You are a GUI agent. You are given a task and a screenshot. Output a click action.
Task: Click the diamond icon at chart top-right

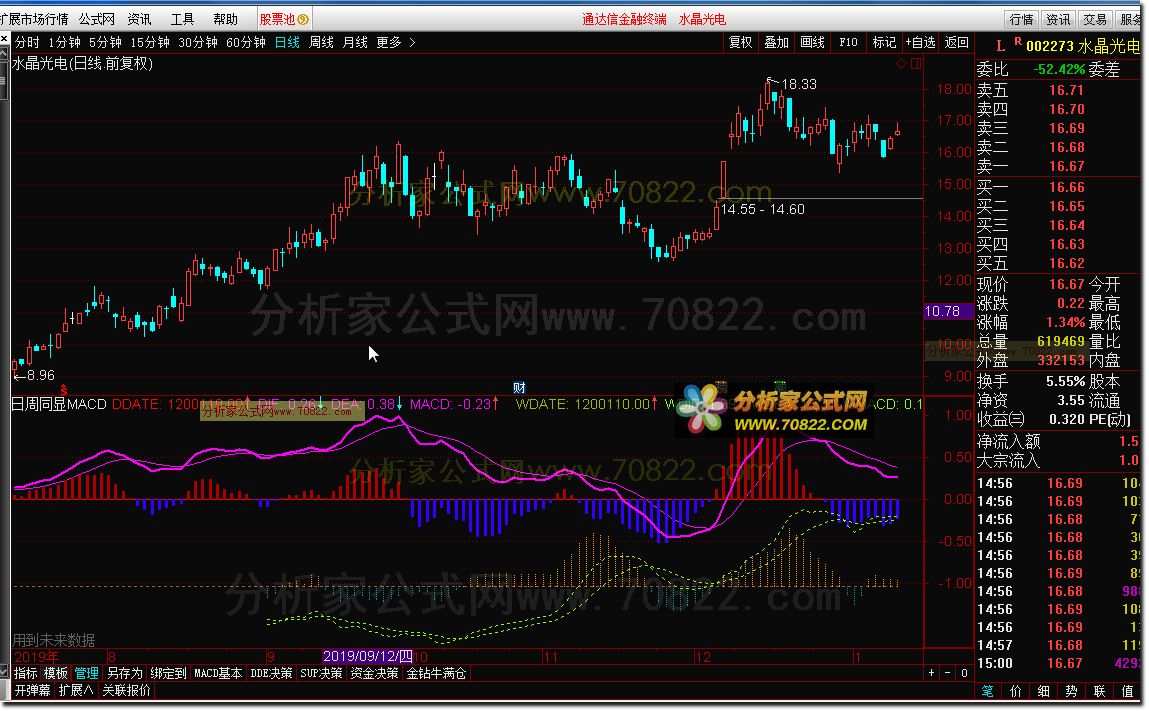click(x=901, y=64)
